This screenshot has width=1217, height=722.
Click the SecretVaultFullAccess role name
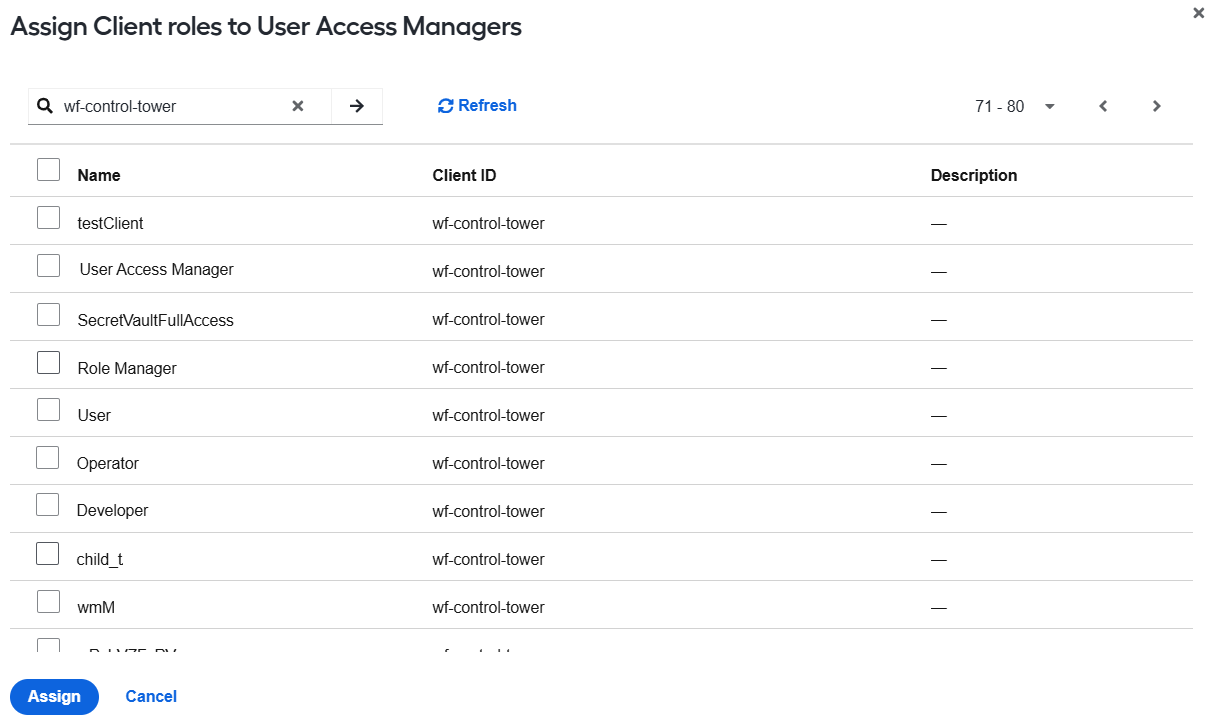click(155, 320)
